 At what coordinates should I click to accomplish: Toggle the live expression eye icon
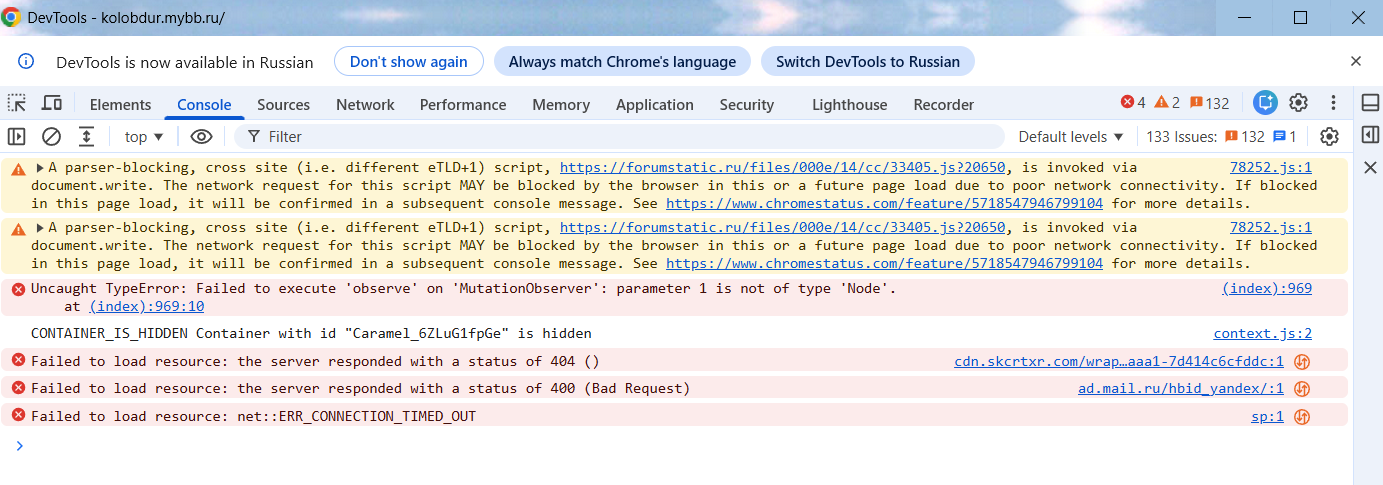click(x=201, y=136)
